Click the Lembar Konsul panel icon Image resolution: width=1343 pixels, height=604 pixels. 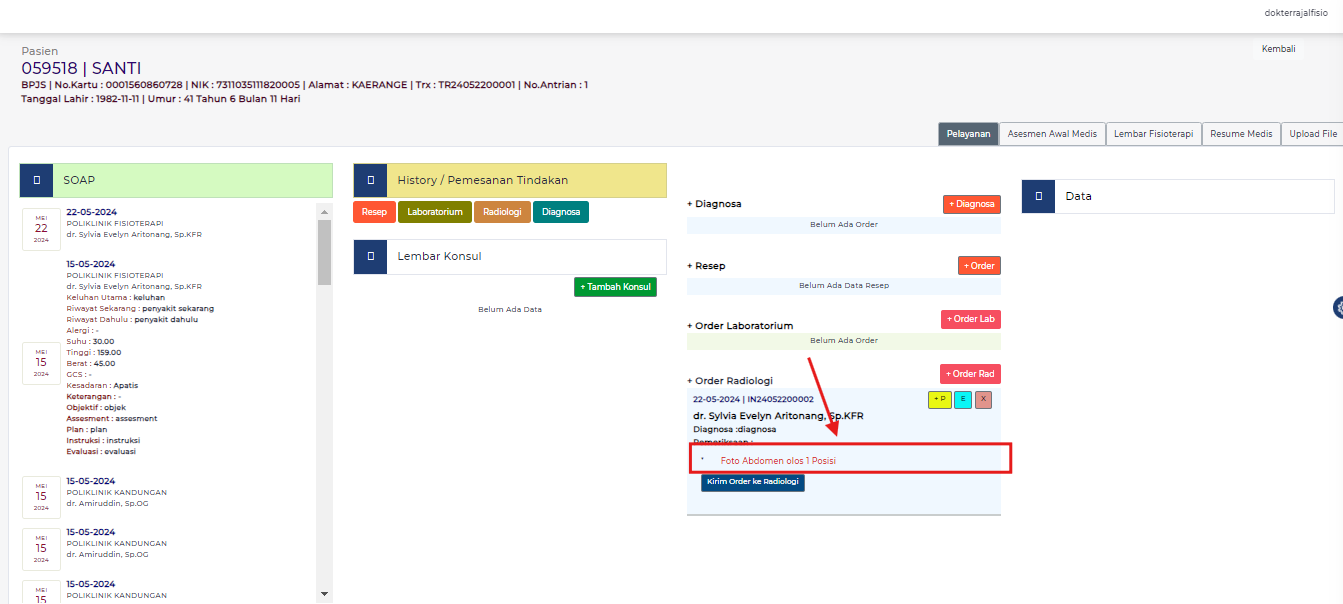370,256
